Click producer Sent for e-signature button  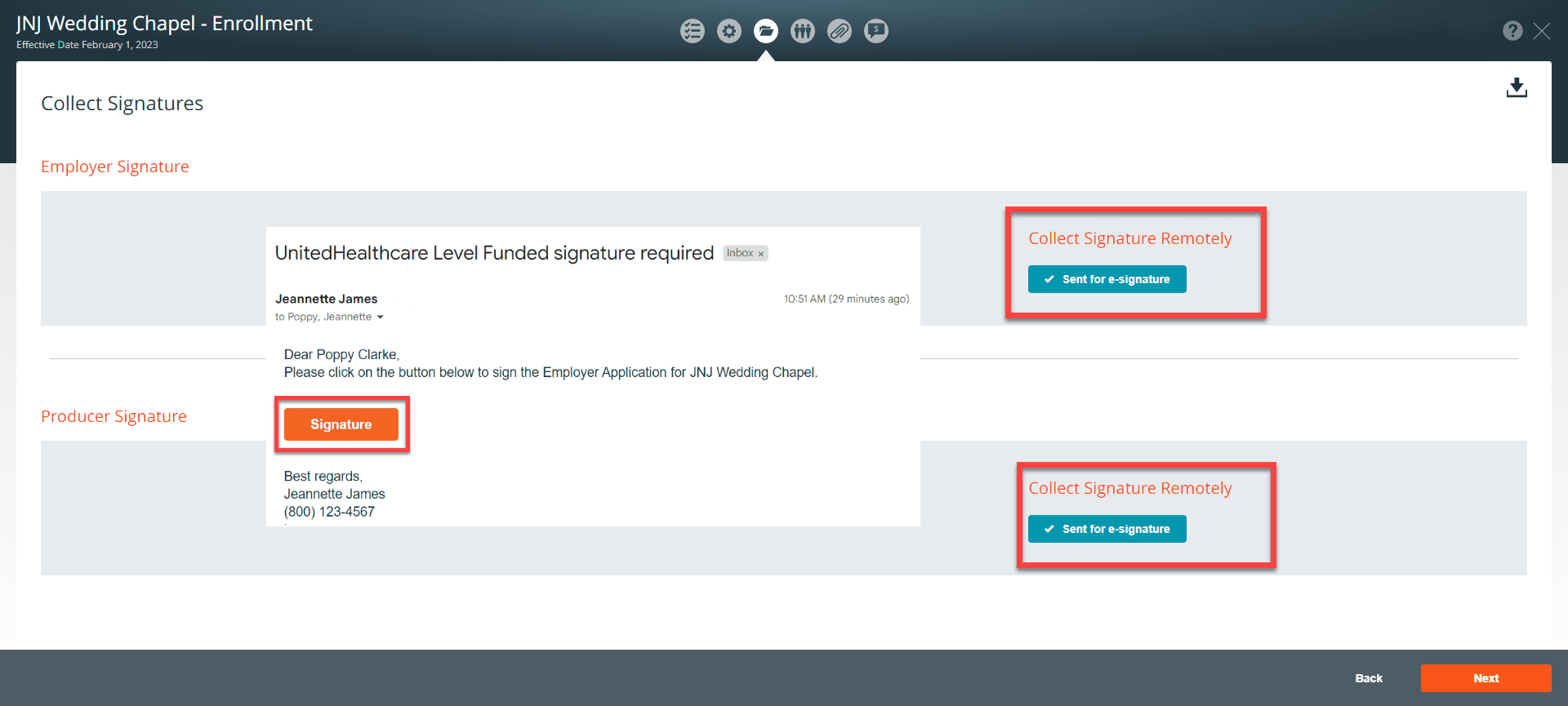click(x=1107, y=529)
